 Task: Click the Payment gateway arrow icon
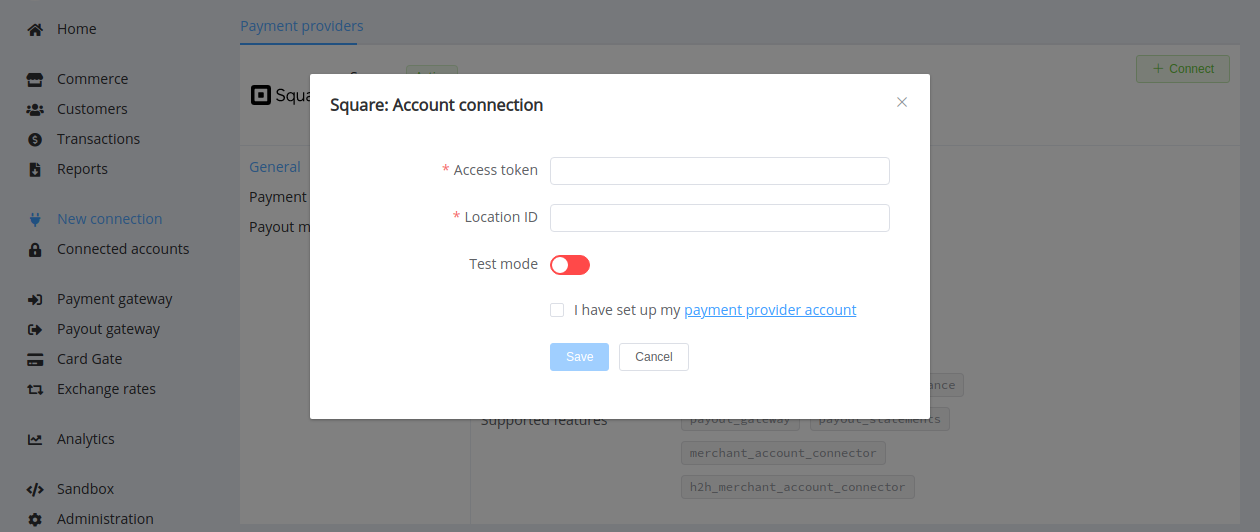point(35,299)
